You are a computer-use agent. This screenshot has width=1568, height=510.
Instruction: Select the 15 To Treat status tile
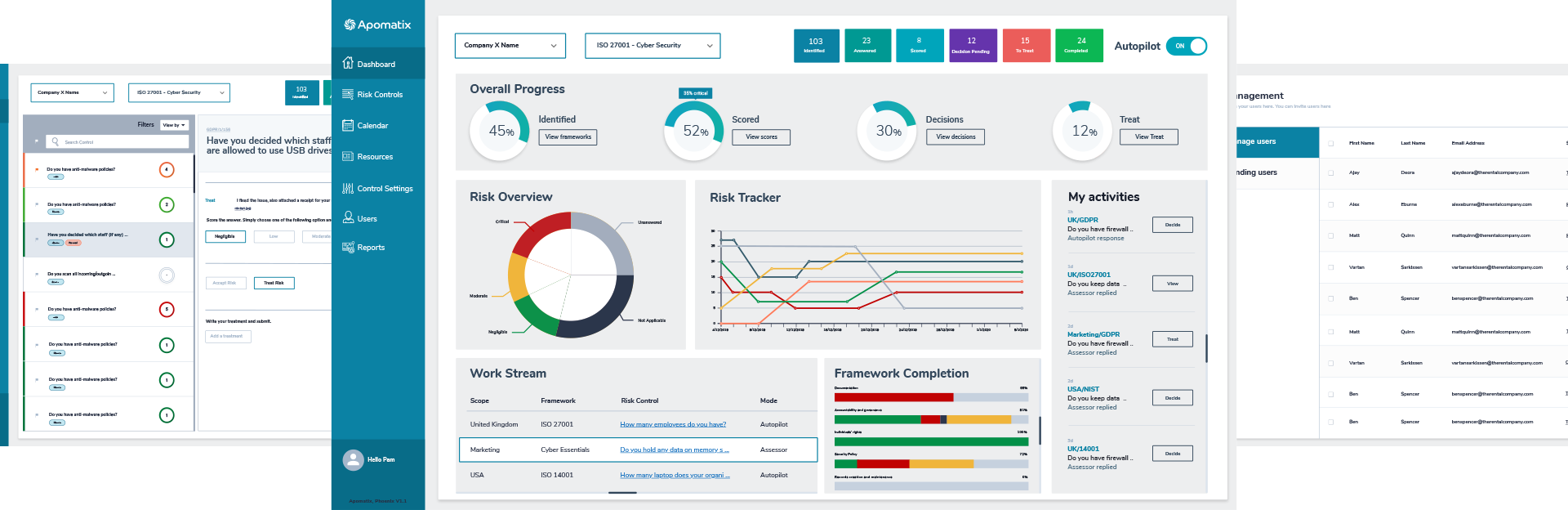[1025, 45]
